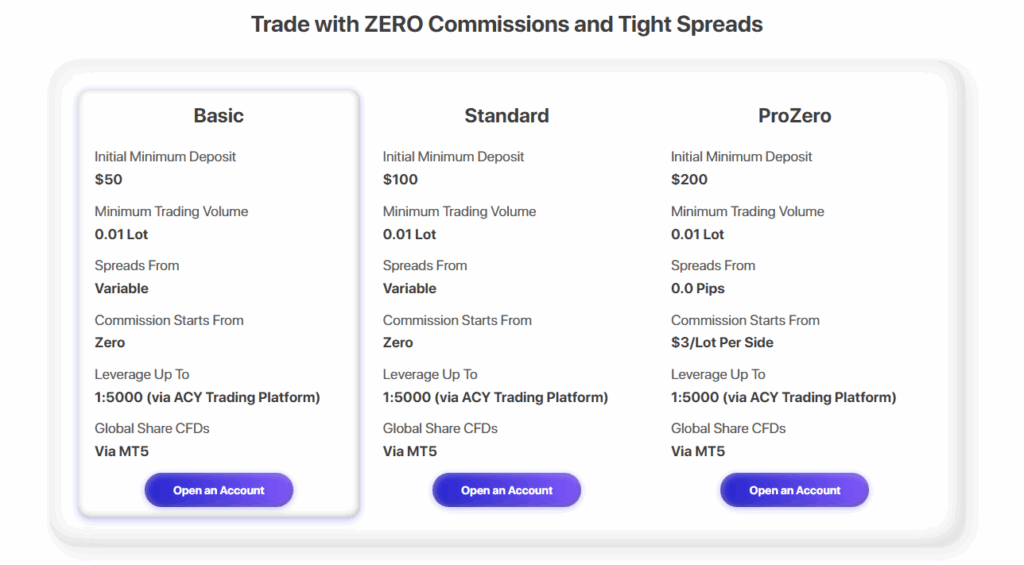1024x565 pixels.
Task: Click the $50 deposit value in Basic
Action: tap(108, 180)
